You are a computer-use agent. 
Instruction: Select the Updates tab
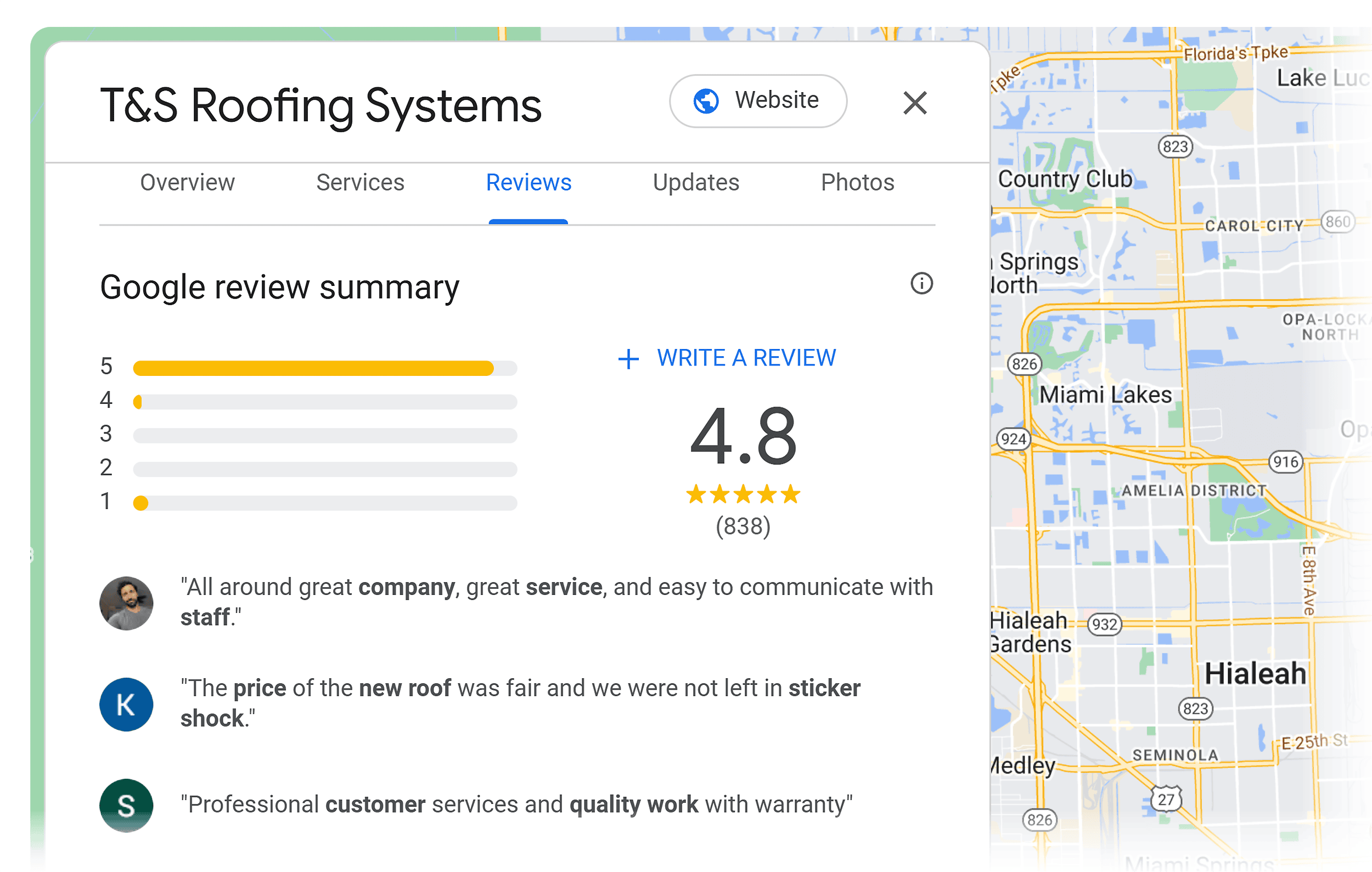point(696,183)
